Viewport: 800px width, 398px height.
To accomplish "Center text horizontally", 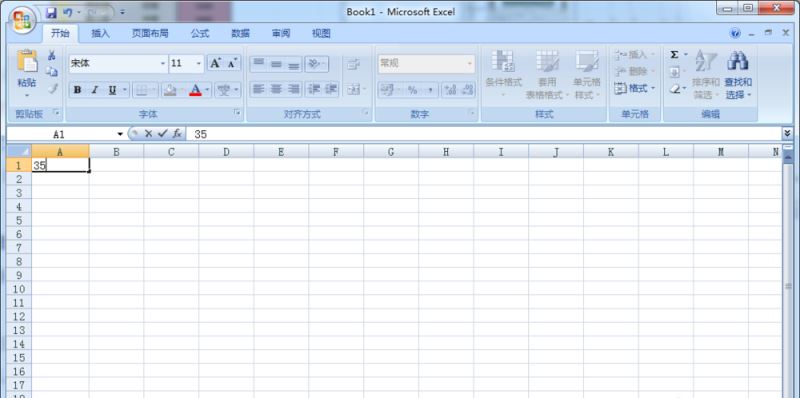I will pos(276,89).
